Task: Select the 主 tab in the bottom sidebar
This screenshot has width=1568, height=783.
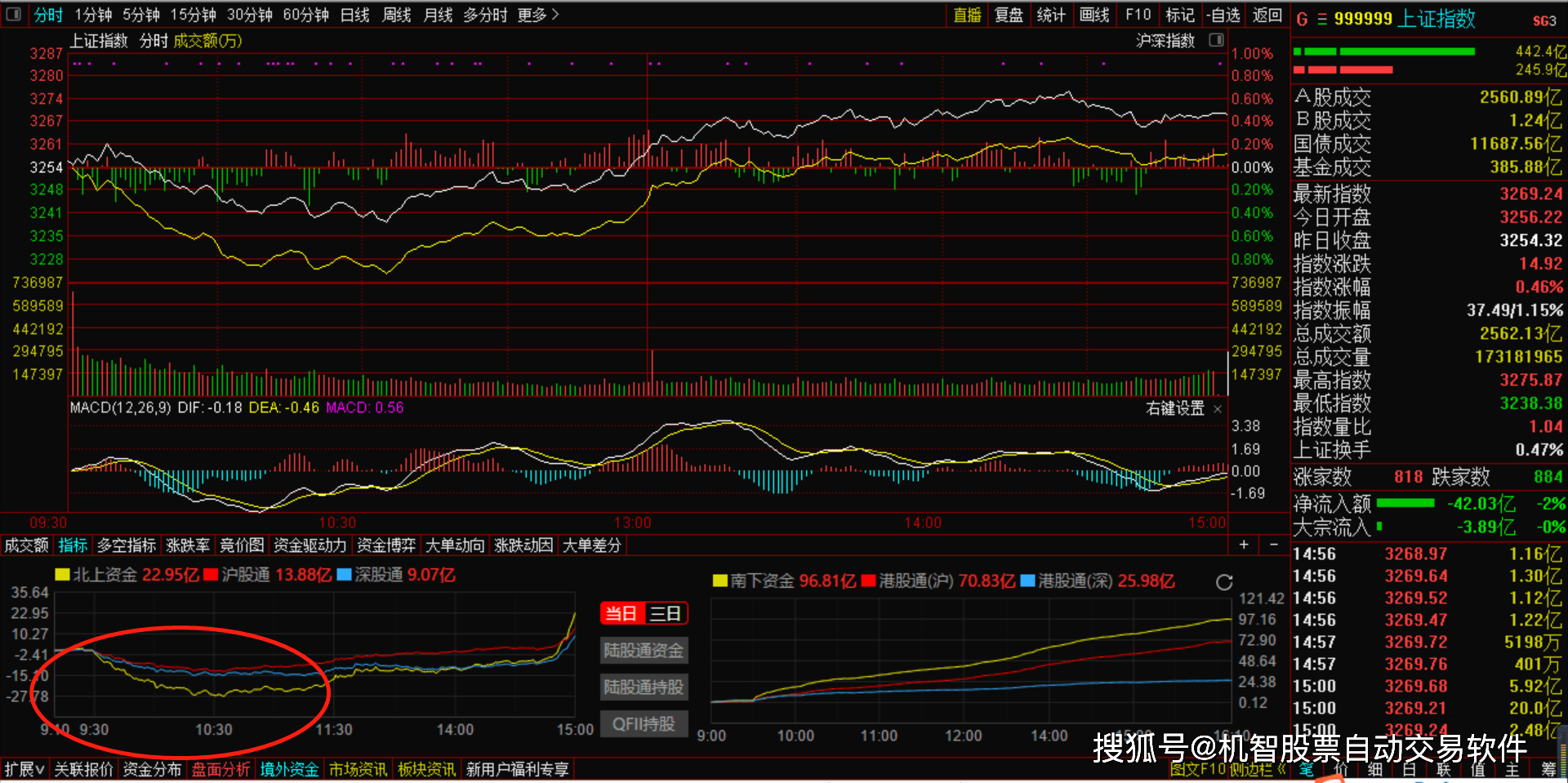Action: click(1512, 769)
